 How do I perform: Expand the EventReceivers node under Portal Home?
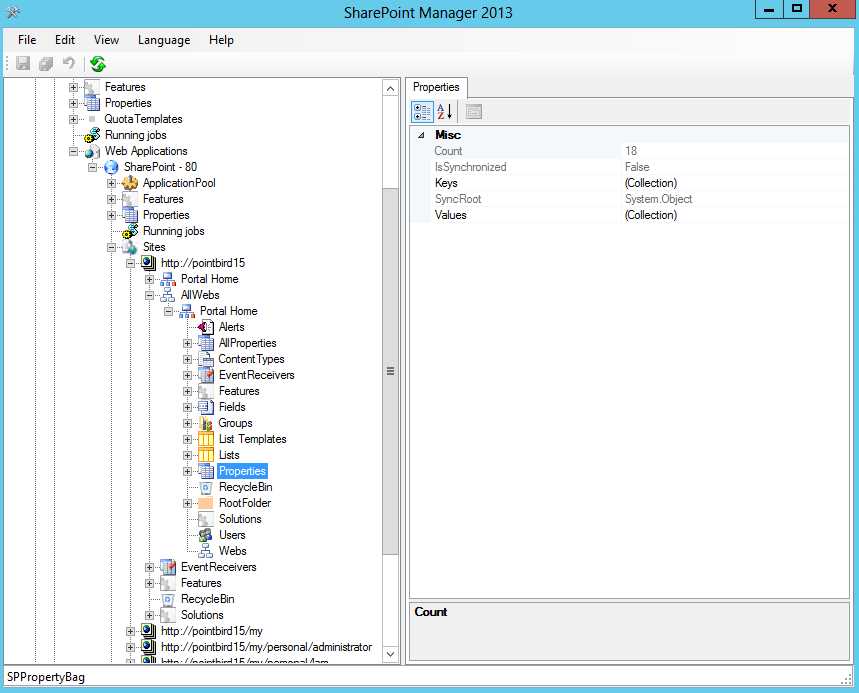pyautogui.click(x=187, y=375)
